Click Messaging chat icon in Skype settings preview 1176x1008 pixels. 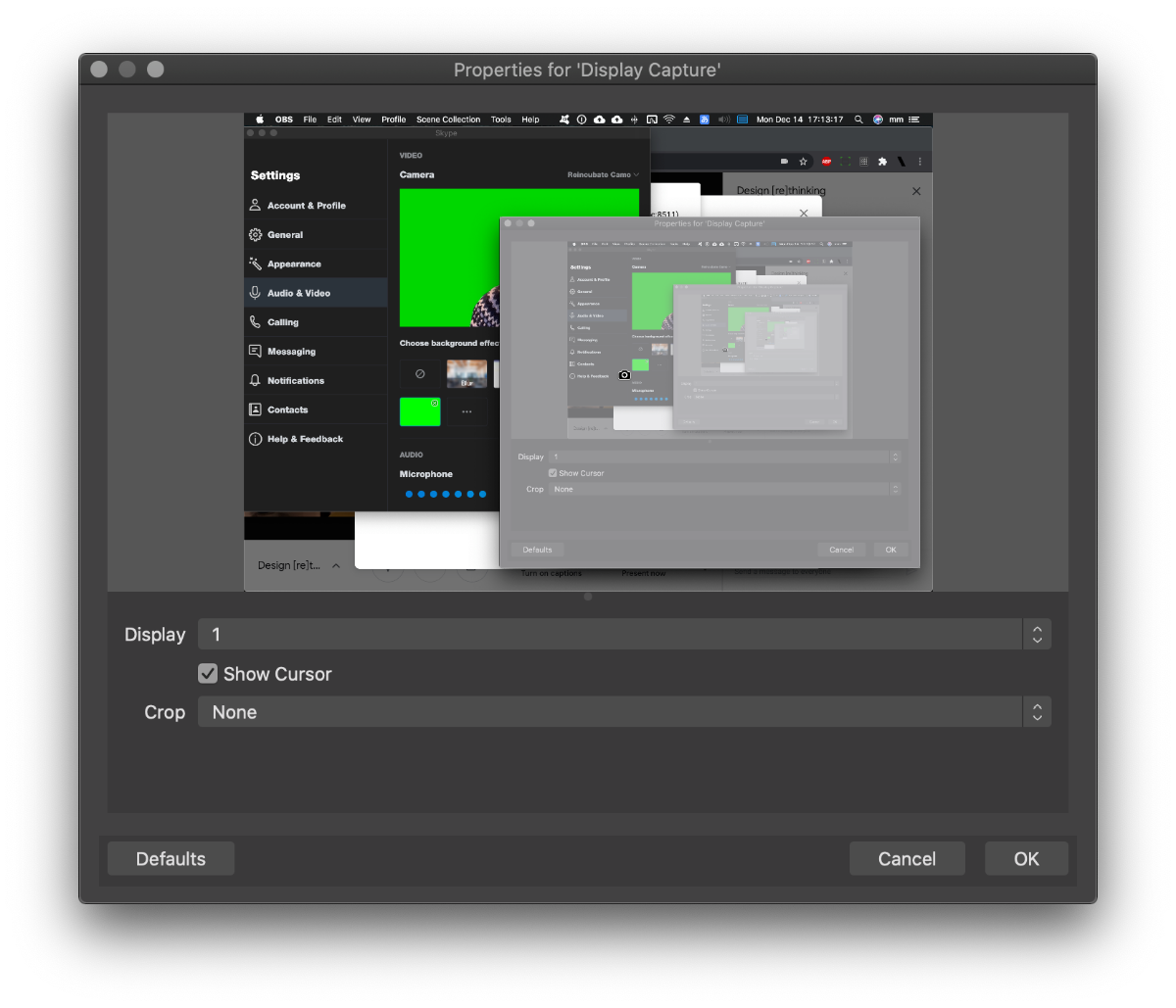point(255,351)
